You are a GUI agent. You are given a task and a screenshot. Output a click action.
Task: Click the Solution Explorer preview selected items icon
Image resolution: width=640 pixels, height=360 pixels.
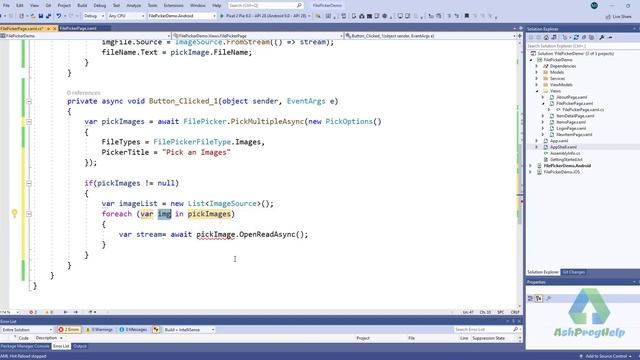[610, 38]
